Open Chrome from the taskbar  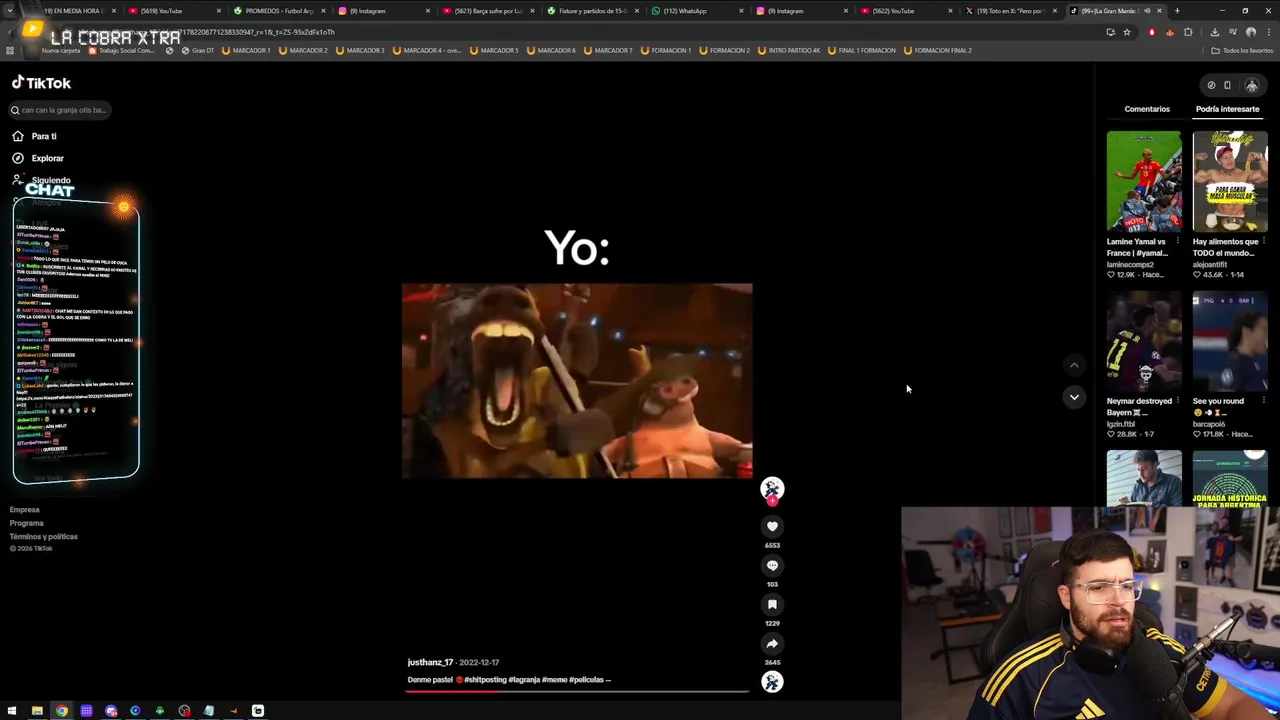pyautogui.click(x=61, y=711)
